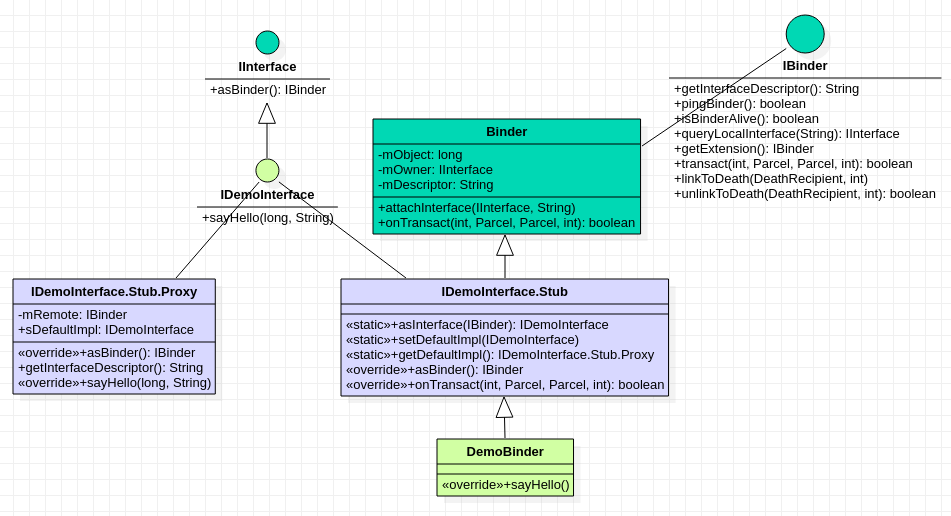Screen dimensions: 951x516
Task: Select the IDemoInterface.Stub.Proxy class header
Action: [114, 292]
